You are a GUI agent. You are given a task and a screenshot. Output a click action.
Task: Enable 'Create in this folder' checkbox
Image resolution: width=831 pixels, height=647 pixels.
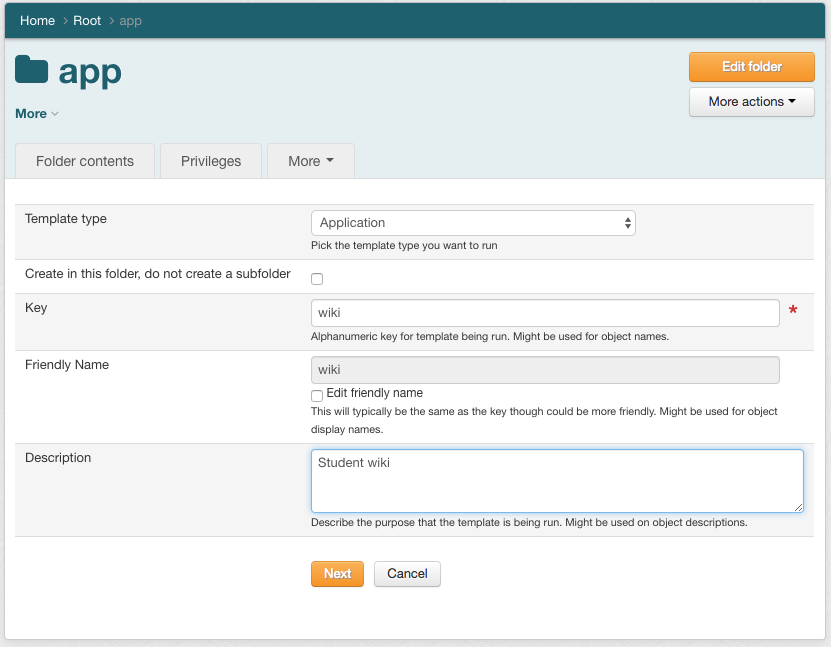[317, 279]
